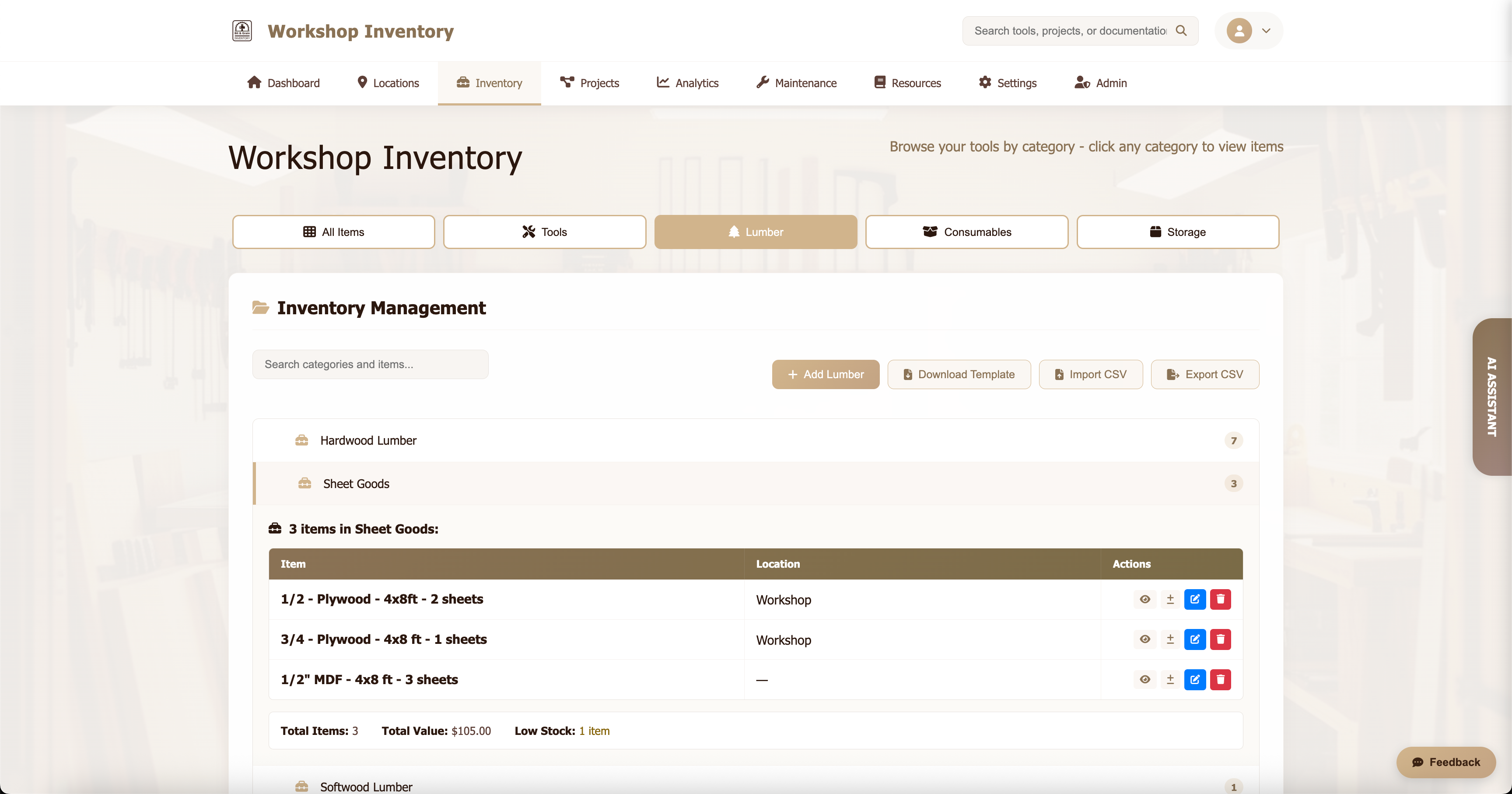Open search by clicking the magnifier icon
Screen dimensions: 1512x794
point(1182,31)
